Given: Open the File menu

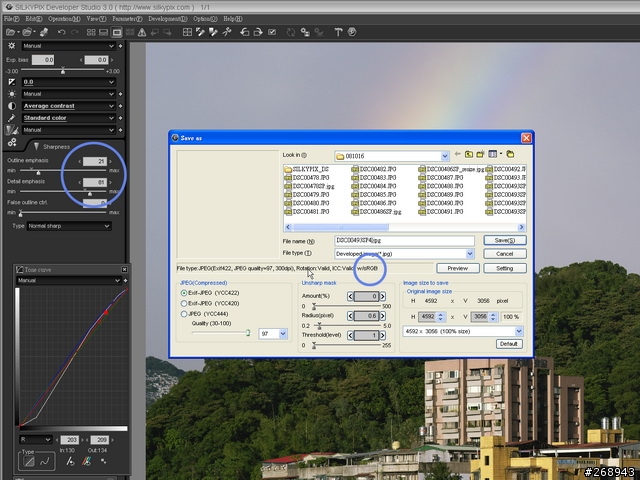Looking at the screenshot, I should pos(11,19).
